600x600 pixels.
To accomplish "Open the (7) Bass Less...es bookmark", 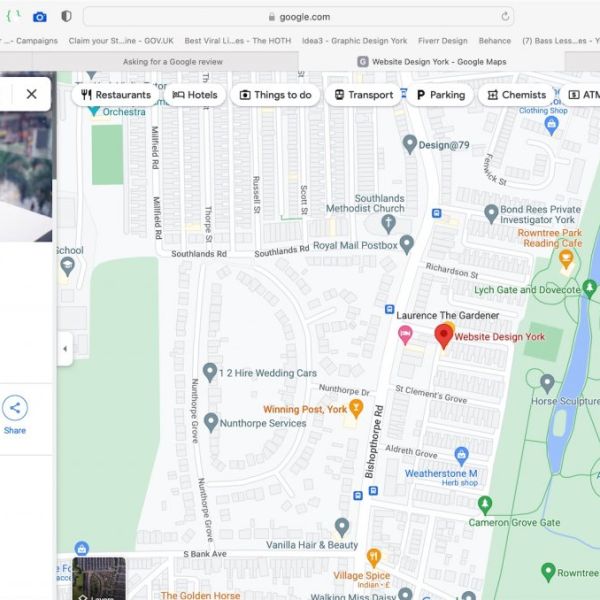I will click(561, 41).
